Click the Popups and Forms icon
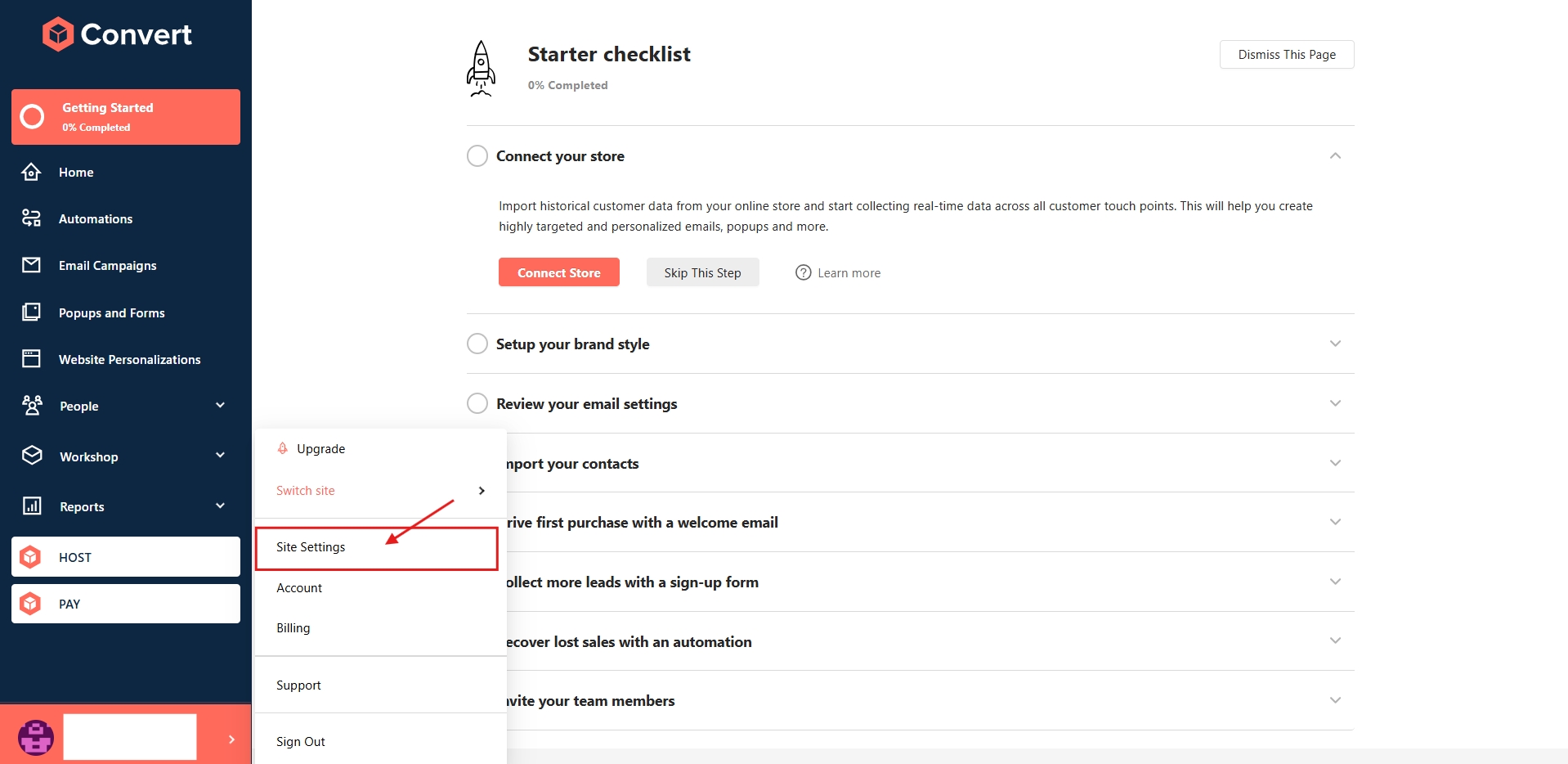This screenshot has width=1568, height=764. point(31,312)
